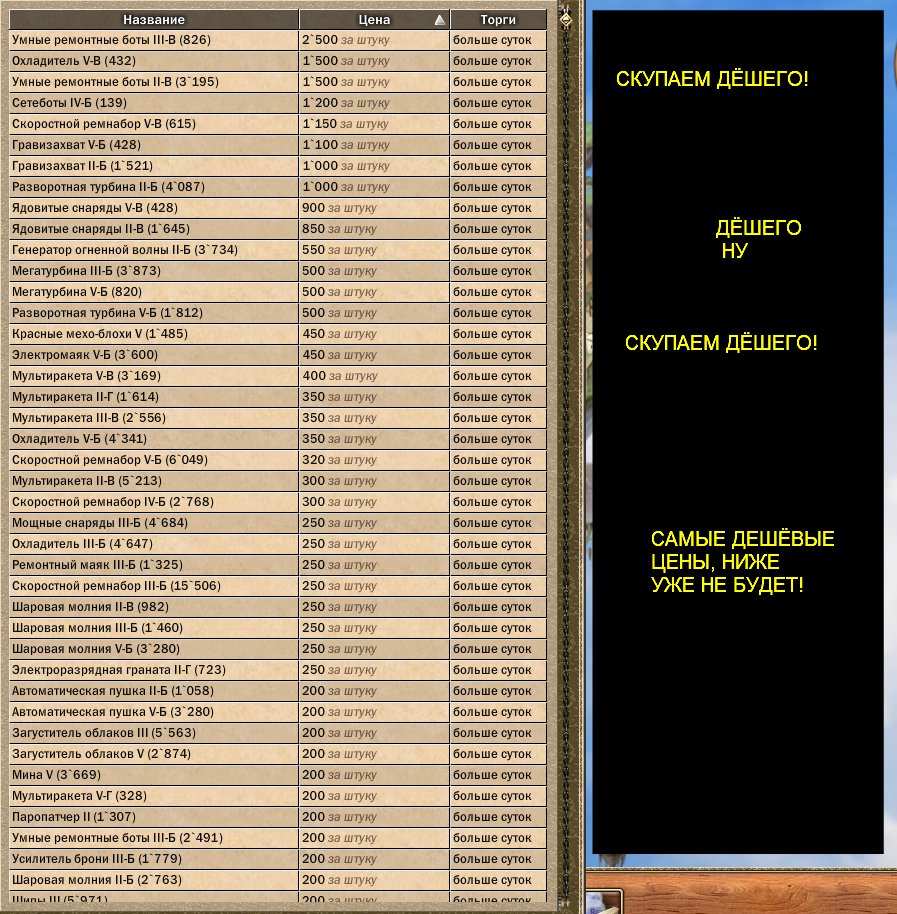This screenshot has height=914, width=897.
Task: Click больше суток in the Паропатчер II row
Action: click(x=493, y=817)
